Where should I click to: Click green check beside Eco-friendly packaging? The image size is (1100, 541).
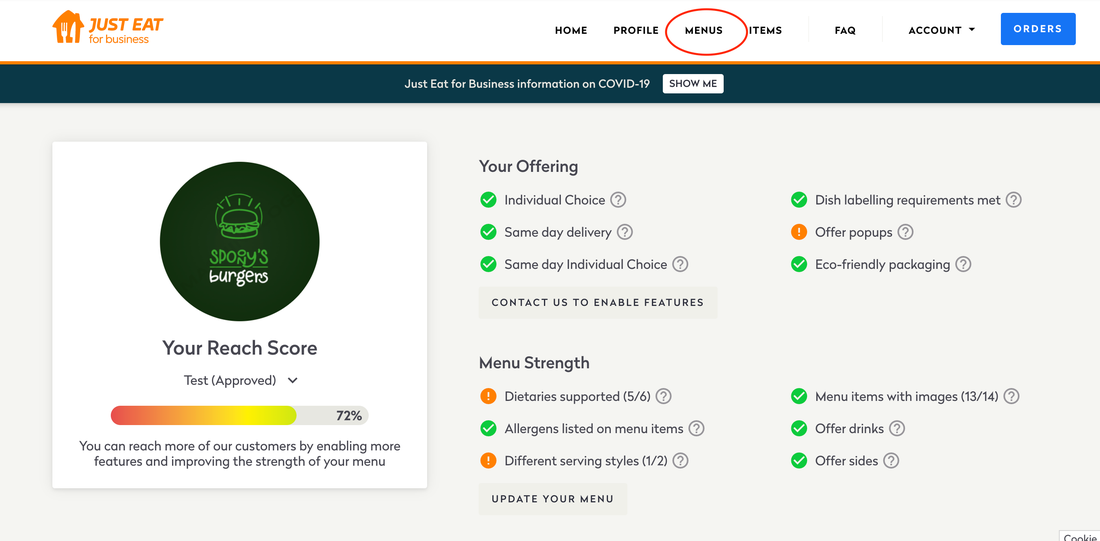click(x=799, y=265)
